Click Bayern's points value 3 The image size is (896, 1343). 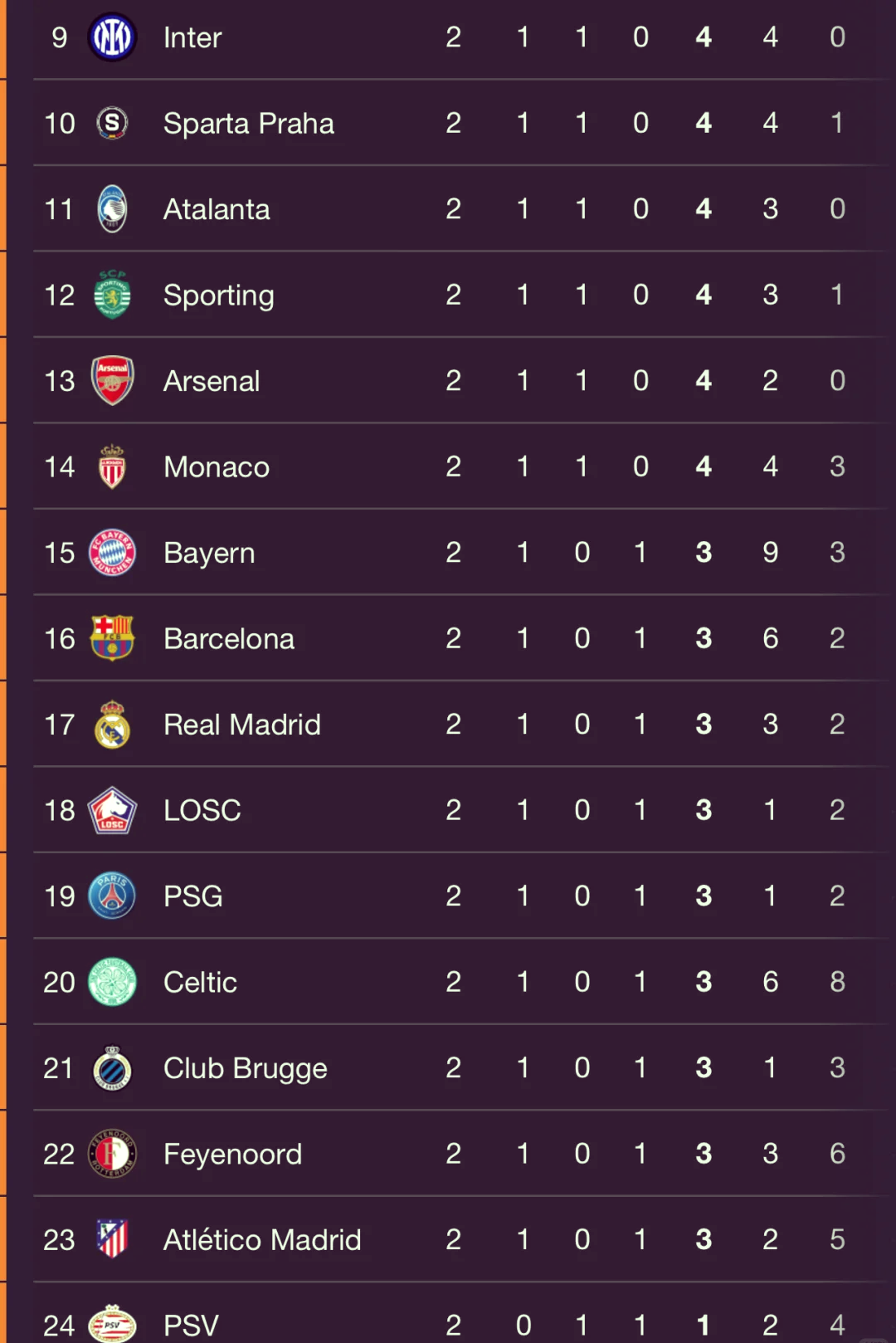(704, 553)
